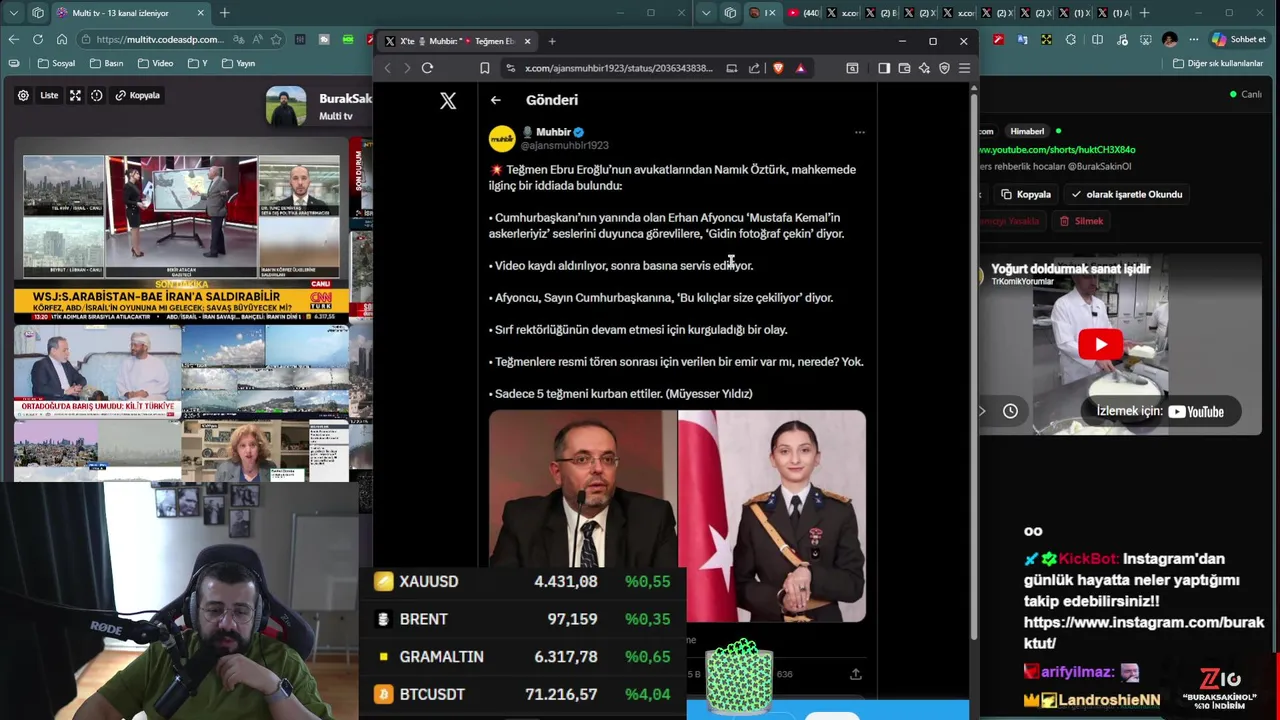Screen dimensions: 1280x720
Task: Click the share icon under the post
Action: tap(856, 674)
